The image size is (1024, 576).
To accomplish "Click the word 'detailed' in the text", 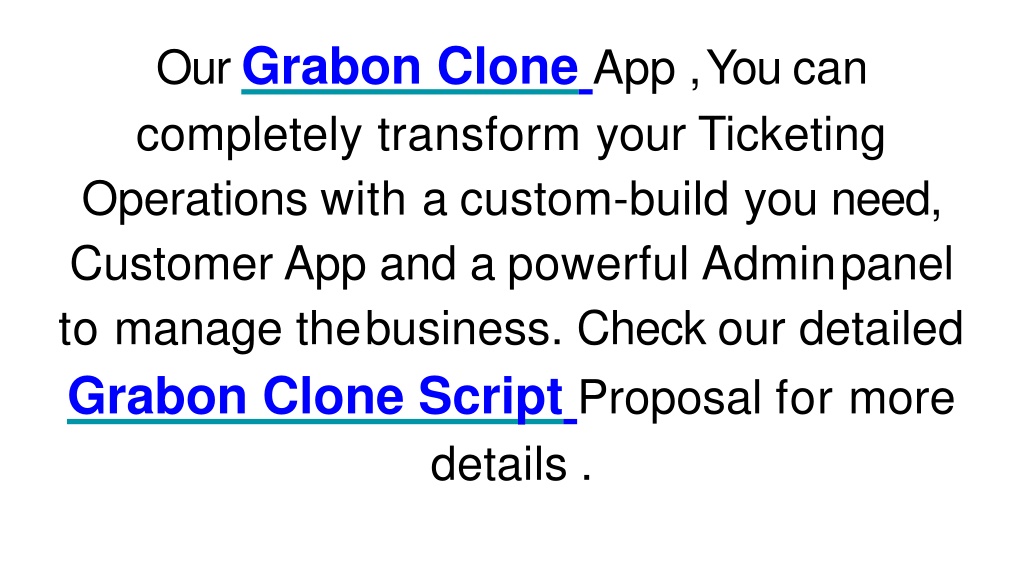I will (x=881, y=329).
